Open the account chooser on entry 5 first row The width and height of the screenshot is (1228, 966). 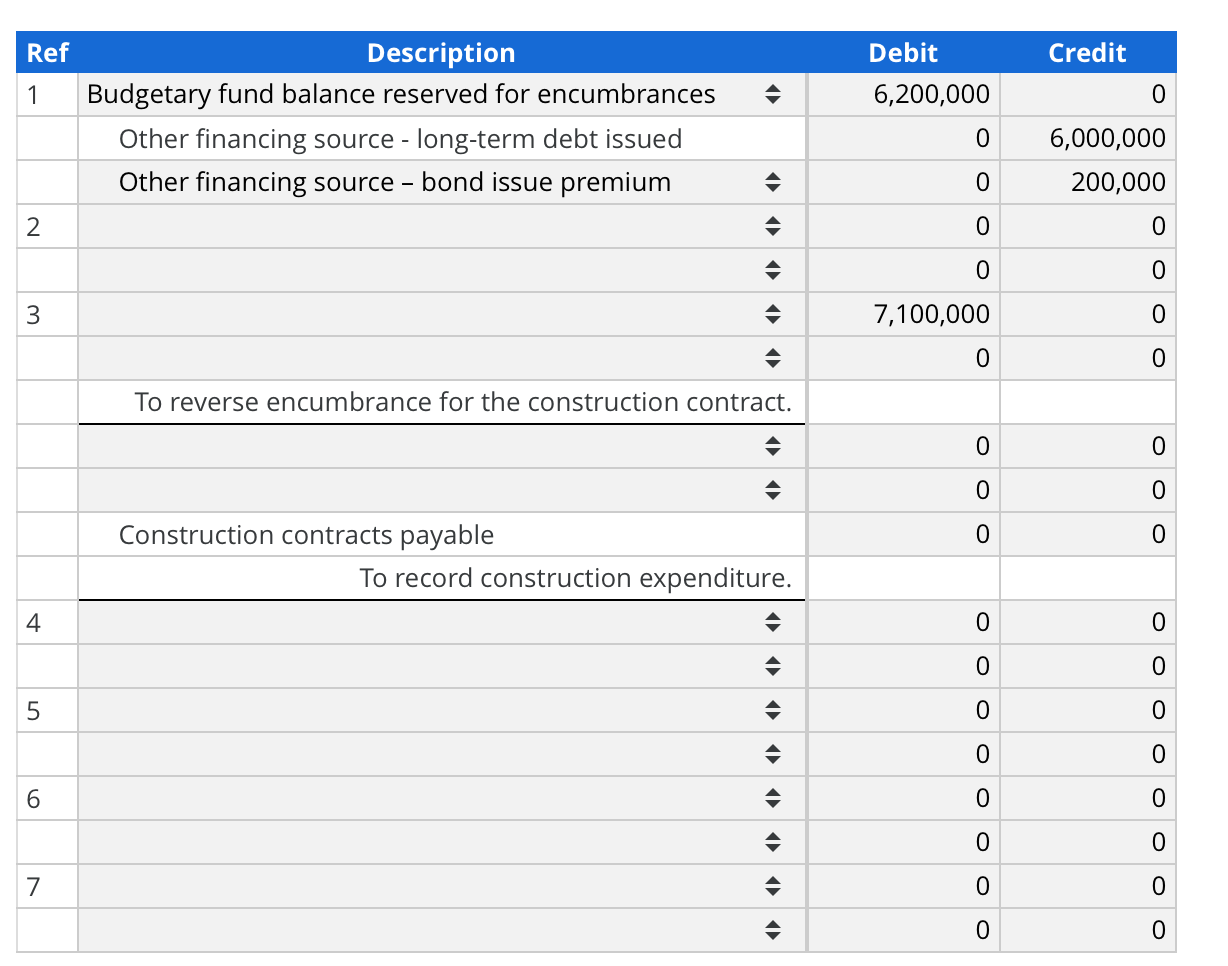[773, 710]
